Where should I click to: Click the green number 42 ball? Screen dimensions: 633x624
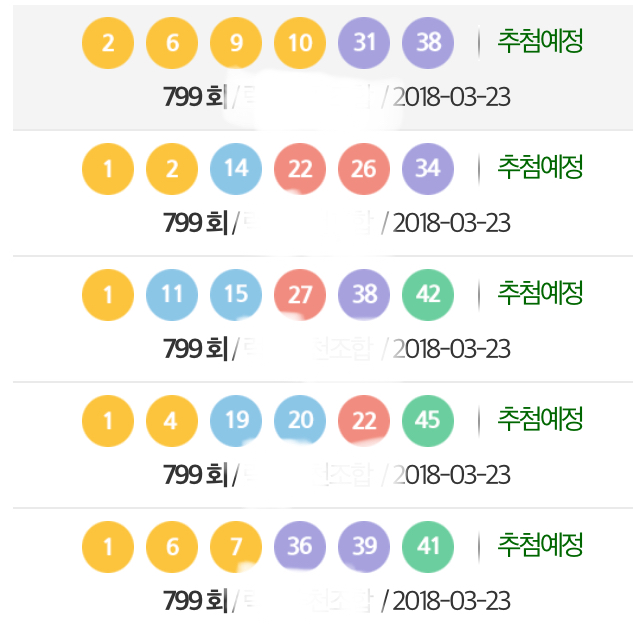point(428,294)
